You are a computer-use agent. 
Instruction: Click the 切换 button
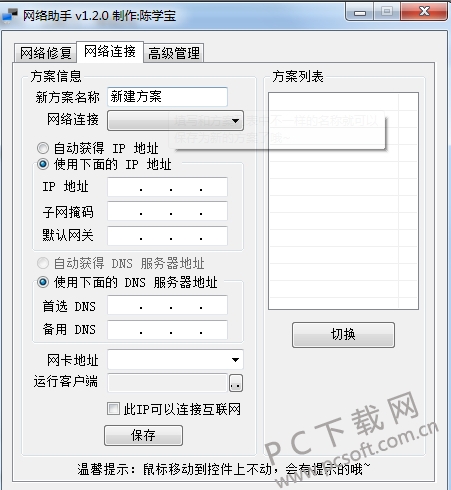coord(343,335)
